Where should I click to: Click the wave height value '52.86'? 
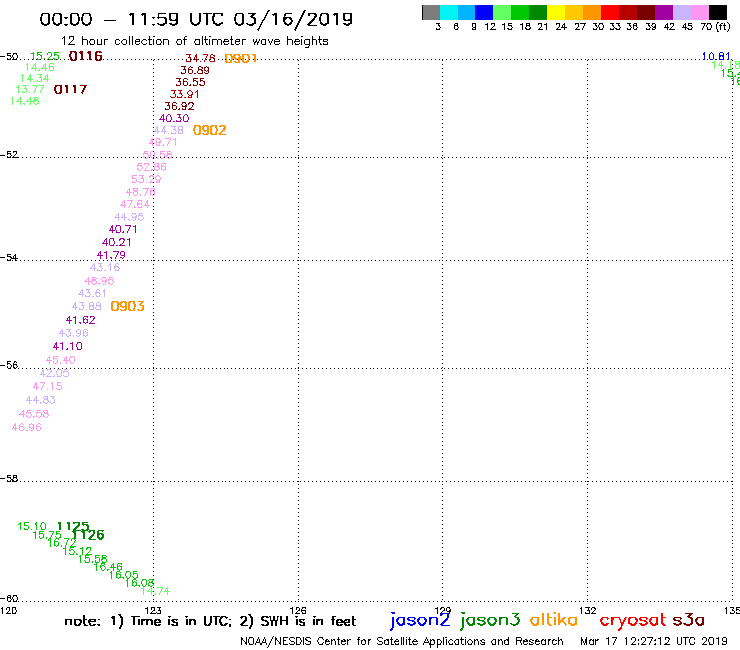point(151,167)
